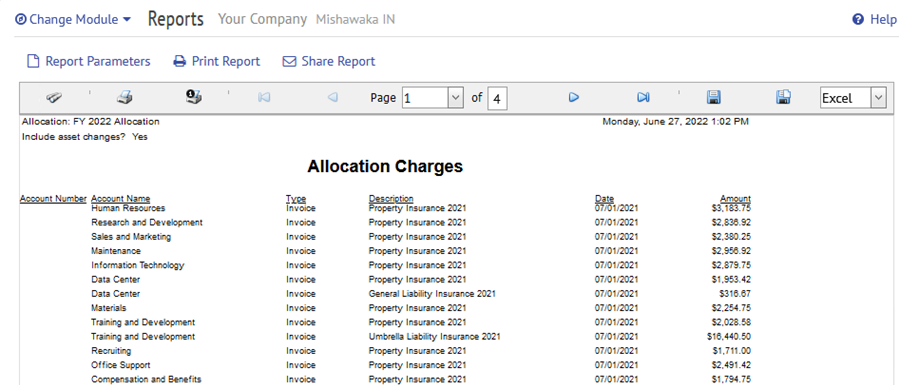Click the print current page icon
Viewport: 900px width, 385px height.
(x=193, y=97)
